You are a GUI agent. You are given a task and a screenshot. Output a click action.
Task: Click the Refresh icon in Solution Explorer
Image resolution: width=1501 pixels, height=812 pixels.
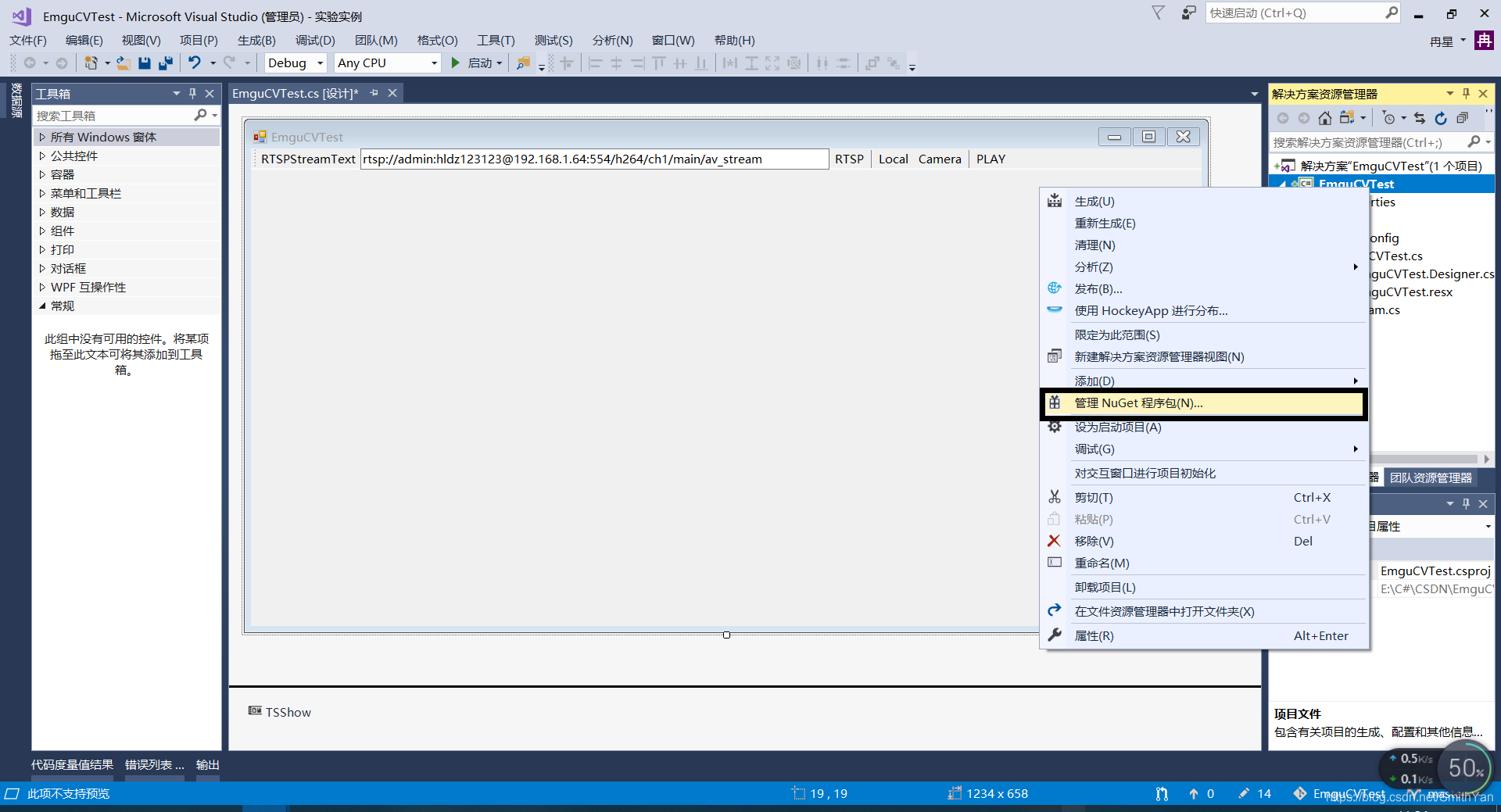click(x=1441, y=118)
